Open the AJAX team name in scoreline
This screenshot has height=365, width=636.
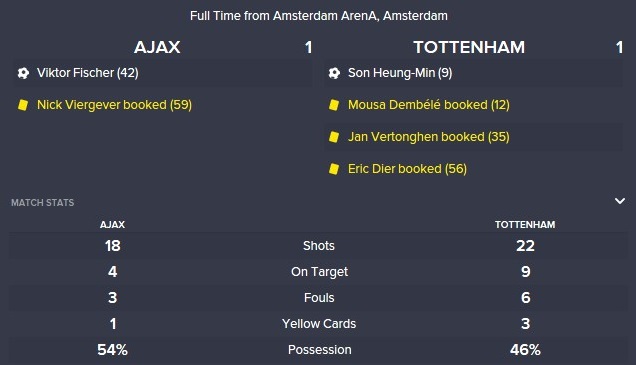point(157,47)
